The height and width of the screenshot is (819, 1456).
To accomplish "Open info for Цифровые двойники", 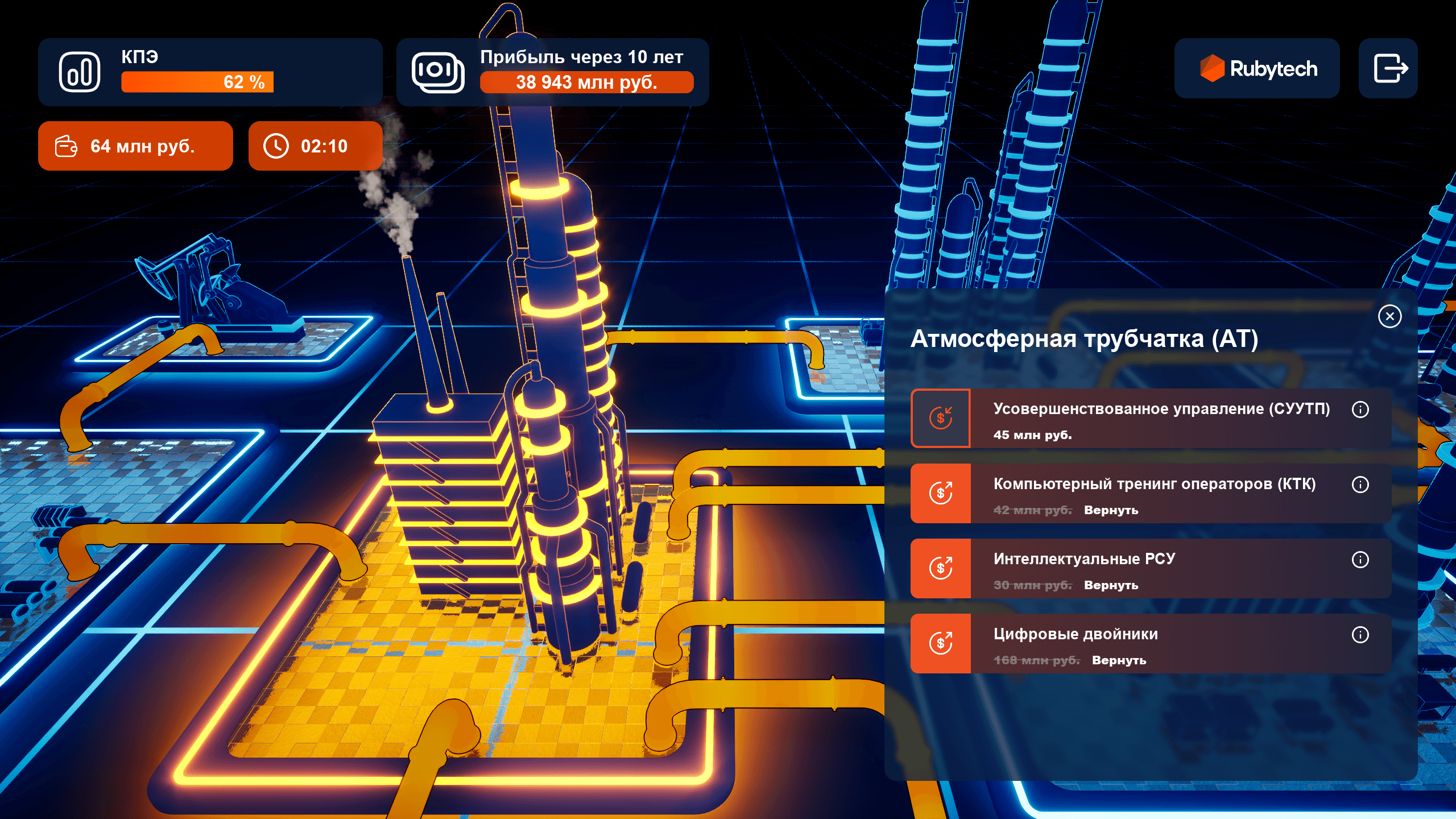I will 1360,635.
